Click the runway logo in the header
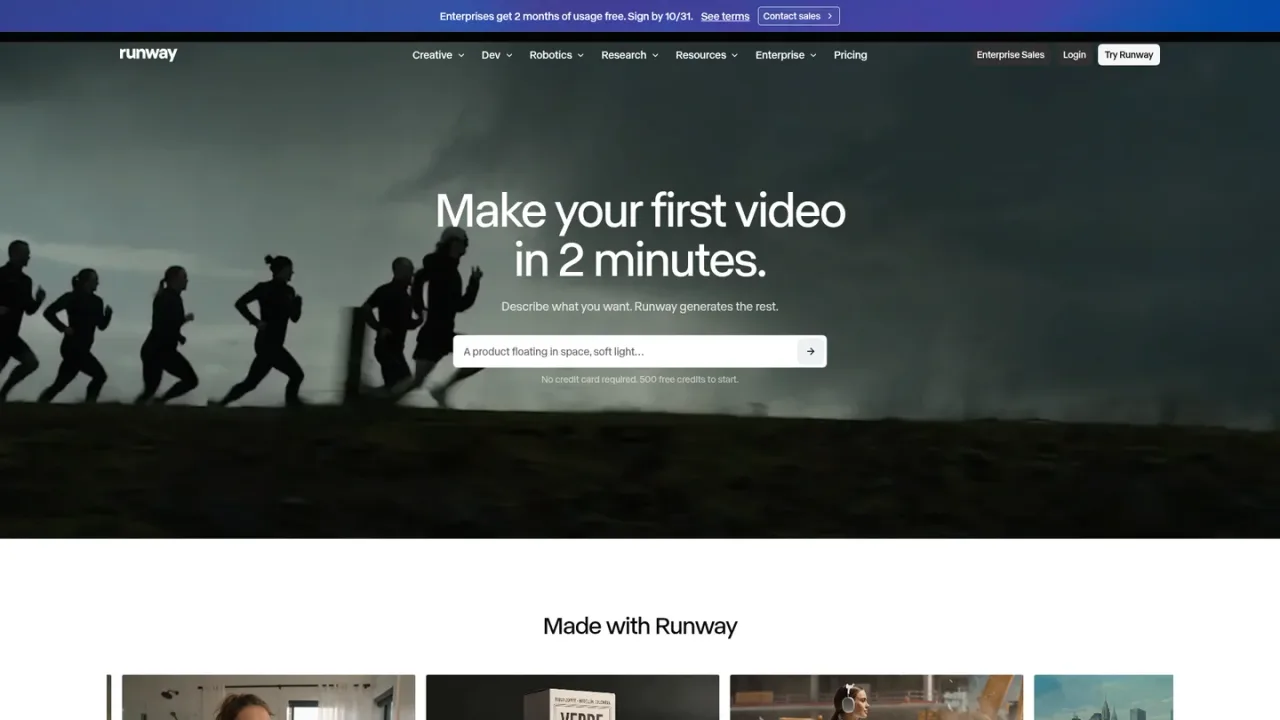Image resolution: width=1280 pixels, height=720 pixels. coord(148,55)
